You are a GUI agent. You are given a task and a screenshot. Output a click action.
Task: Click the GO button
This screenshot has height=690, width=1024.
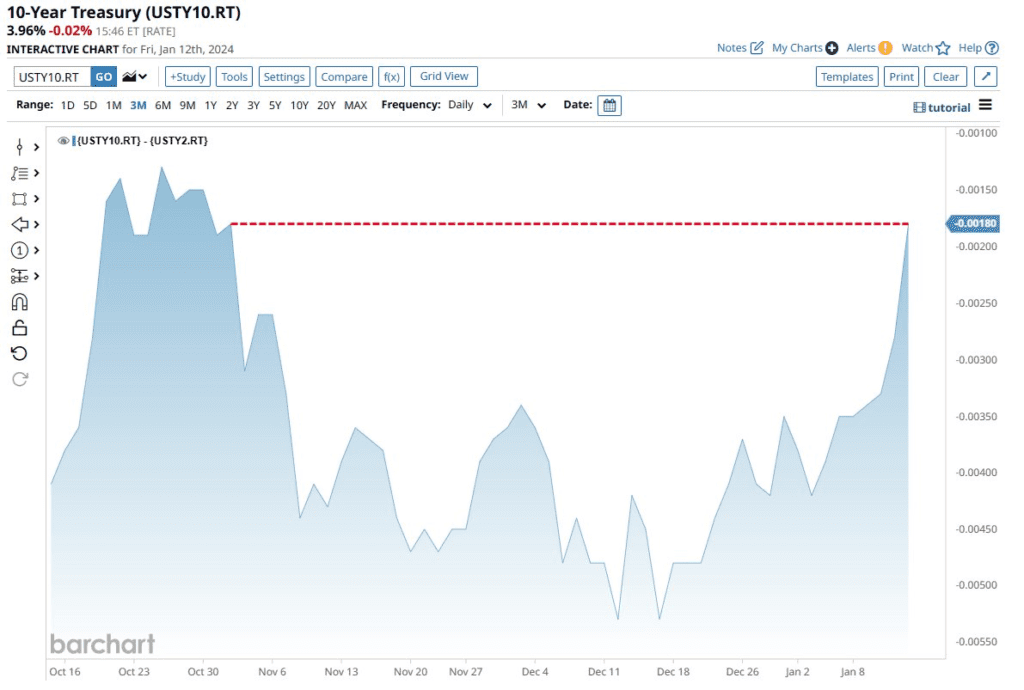click(104, 77)
